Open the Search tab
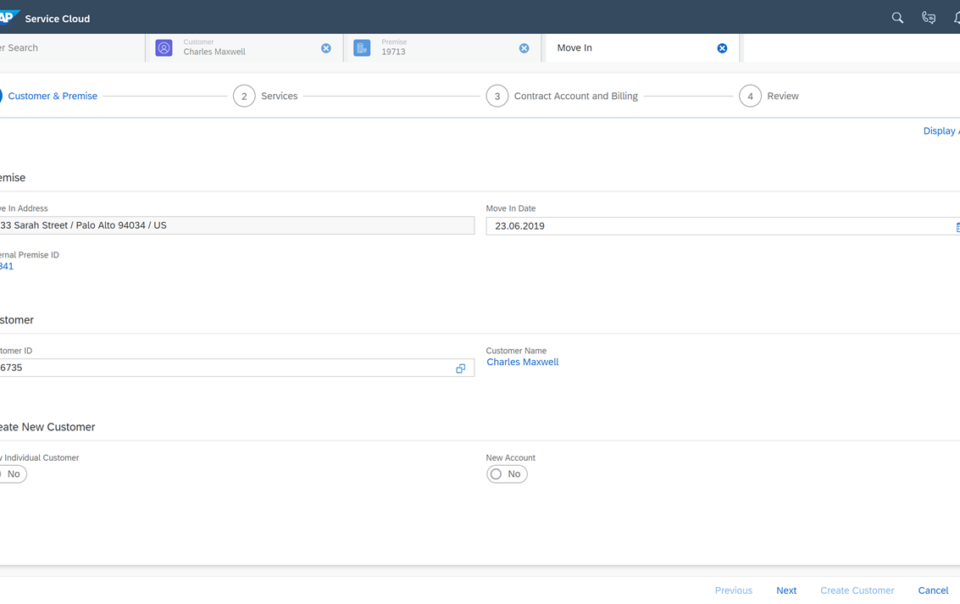The width and height of the screenshot is (960, 604). pyautogui.click(x=72, y=48)
